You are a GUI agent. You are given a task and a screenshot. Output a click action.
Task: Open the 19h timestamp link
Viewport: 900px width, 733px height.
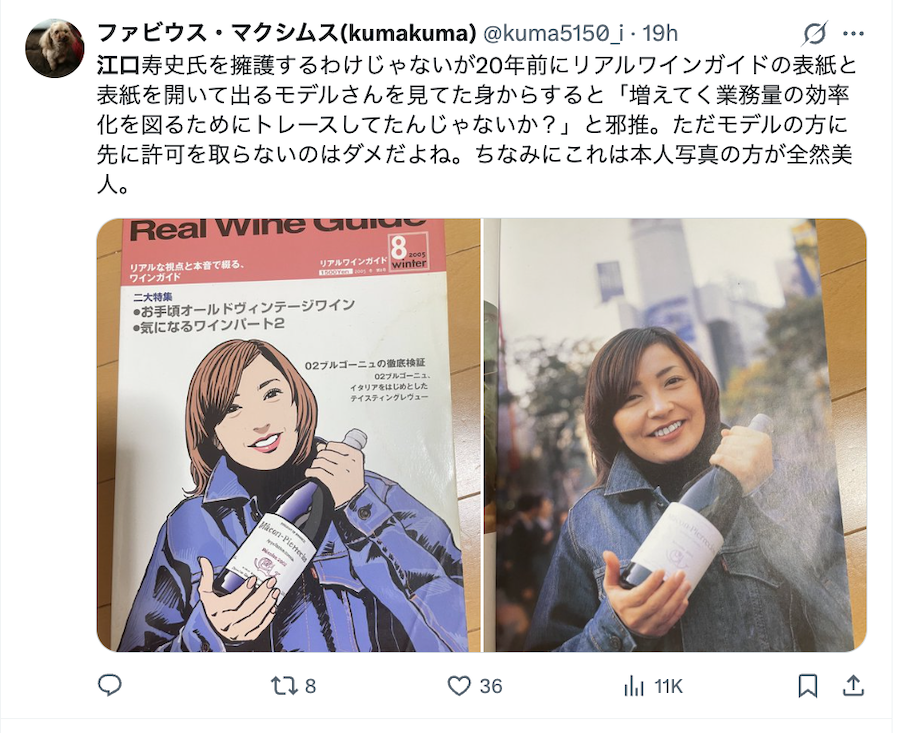[x=660, y=33]
